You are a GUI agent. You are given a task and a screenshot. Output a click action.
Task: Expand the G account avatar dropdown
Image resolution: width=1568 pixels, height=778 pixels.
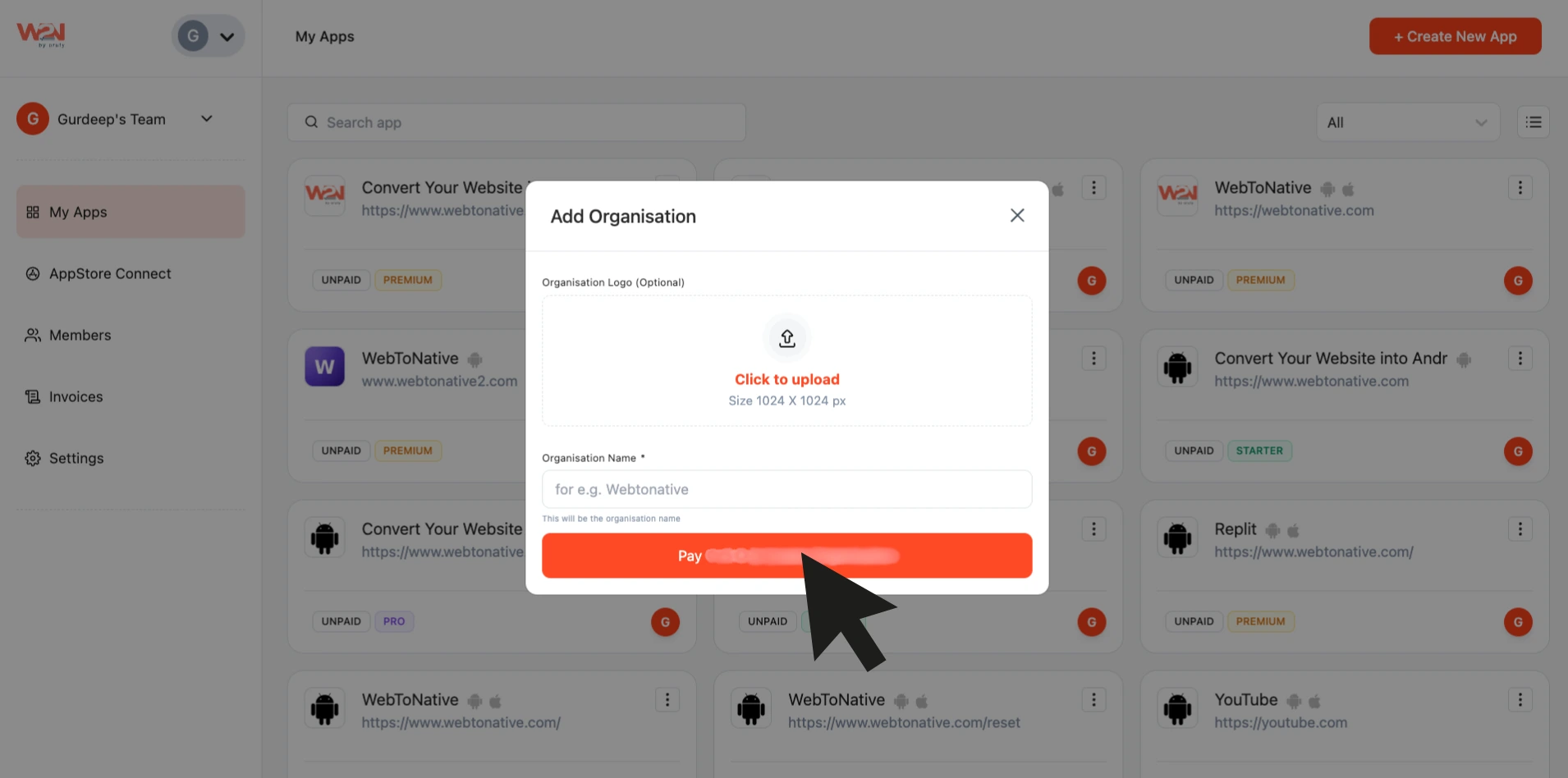(208, 36)
